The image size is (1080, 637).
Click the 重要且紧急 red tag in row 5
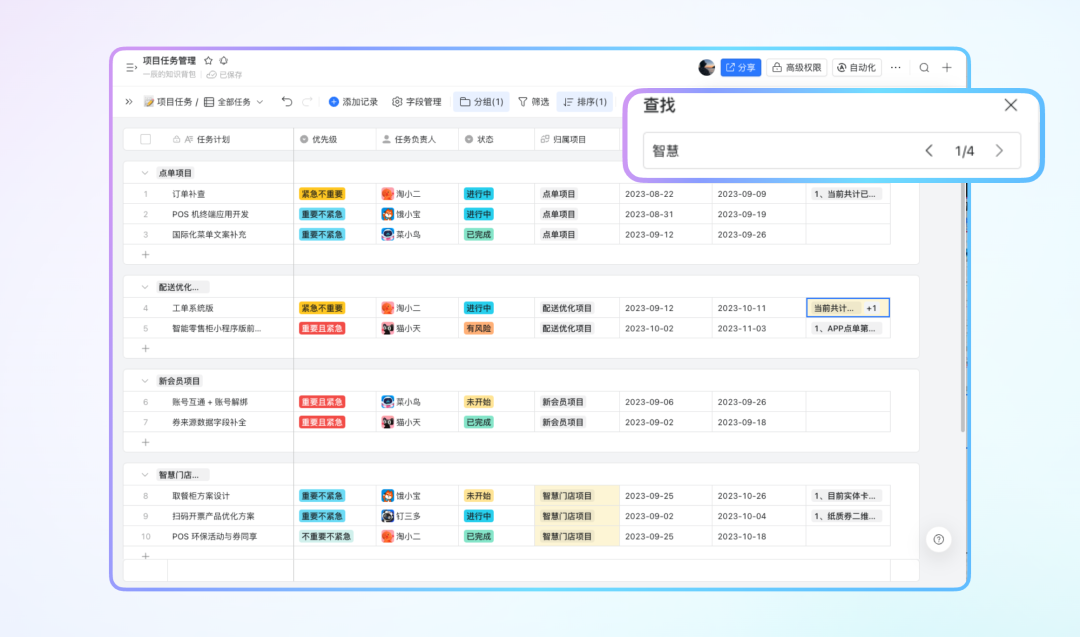(322, 328)
